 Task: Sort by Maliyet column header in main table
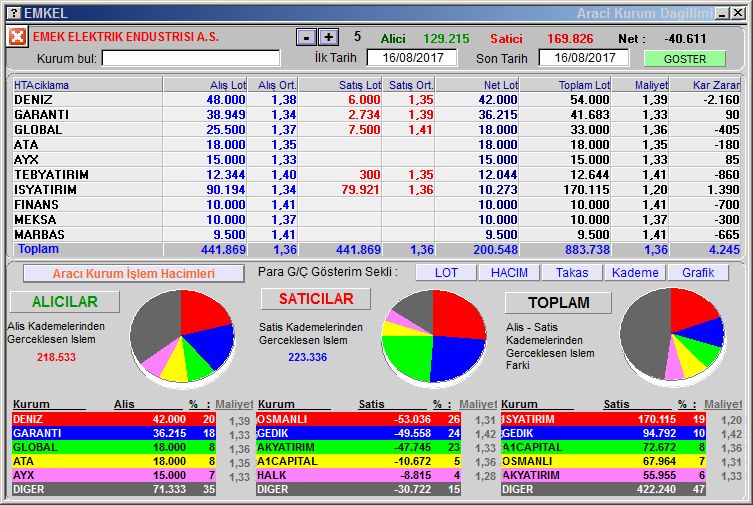point(641,85)
